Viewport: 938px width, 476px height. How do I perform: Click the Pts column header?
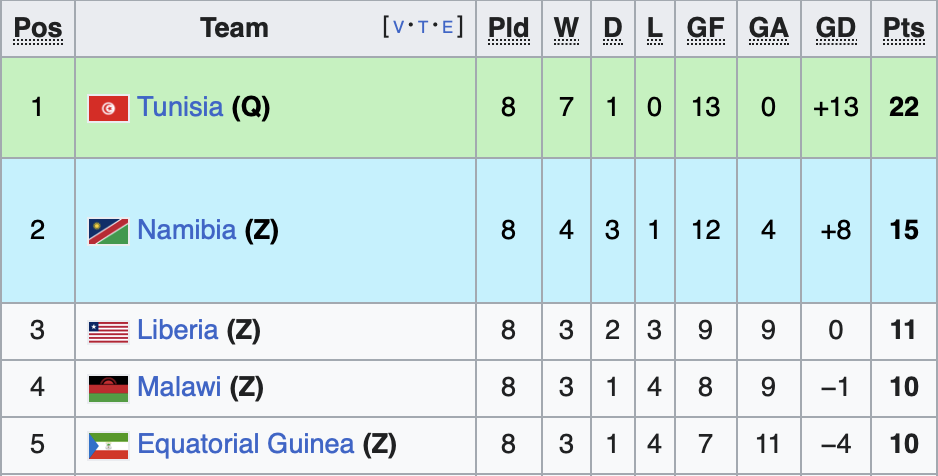[904, 28]
